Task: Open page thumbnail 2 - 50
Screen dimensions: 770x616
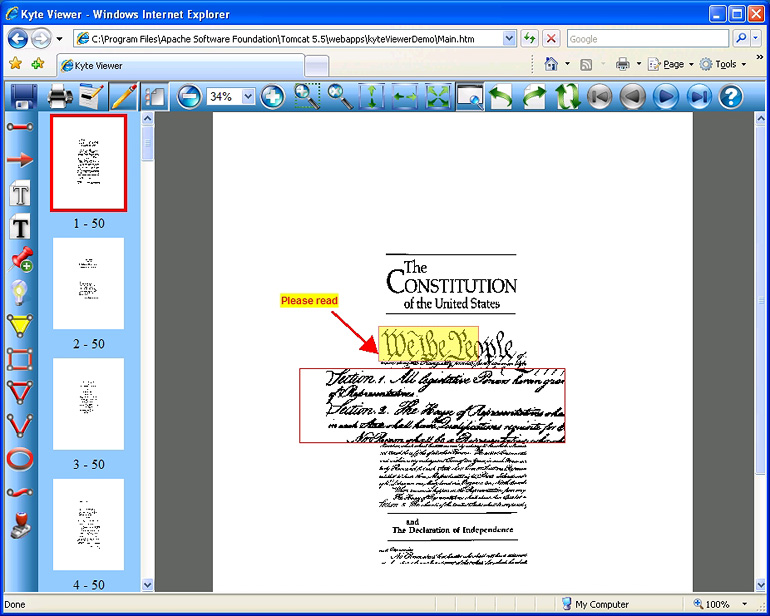Action: click(x=88, y=283)
